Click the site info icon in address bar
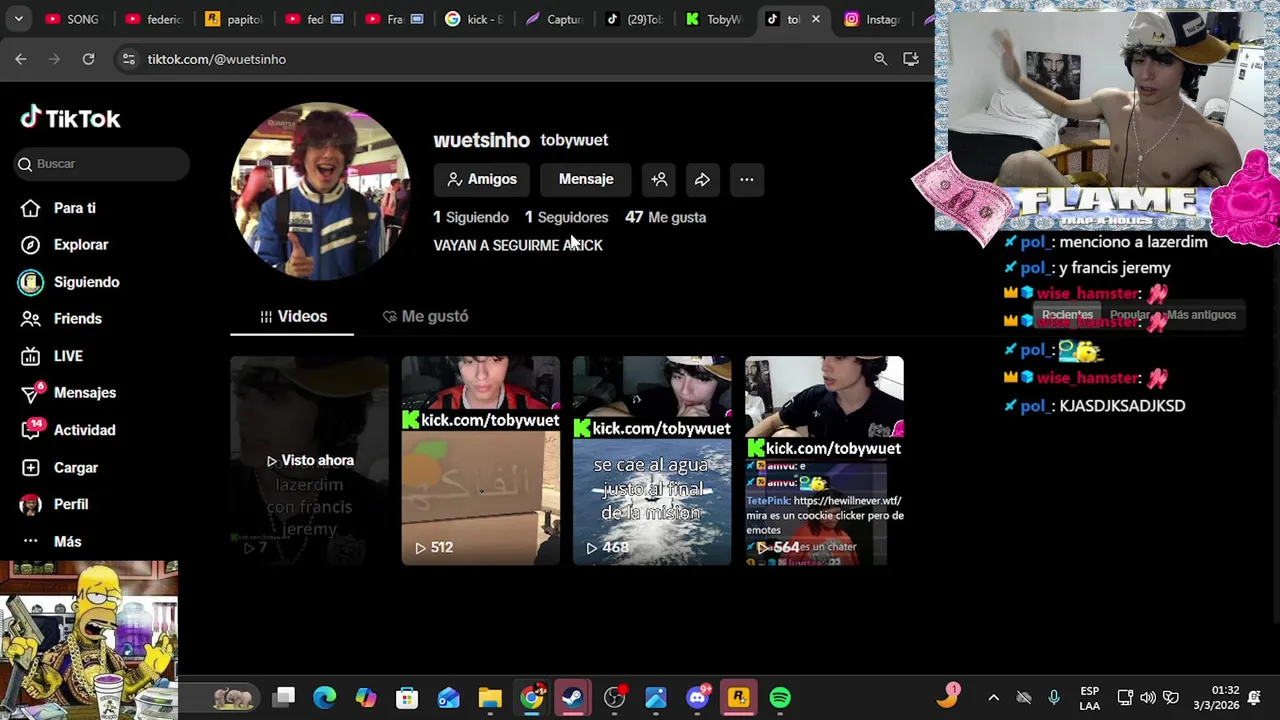This screenshot has height=720, width=1280. (x=128, y=59)
